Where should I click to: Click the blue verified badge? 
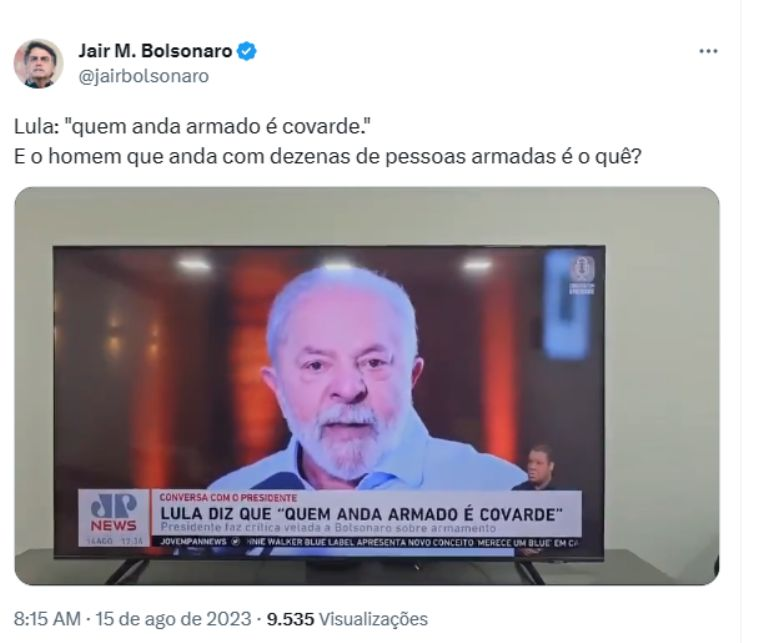(247, 51)
